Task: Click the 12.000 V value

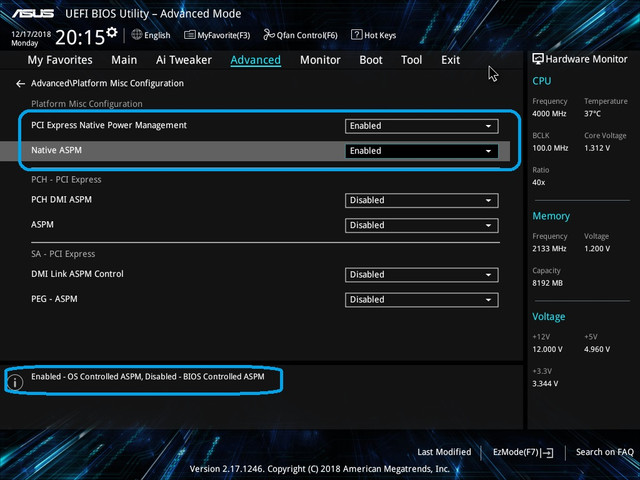Action: tap(547, 349)
